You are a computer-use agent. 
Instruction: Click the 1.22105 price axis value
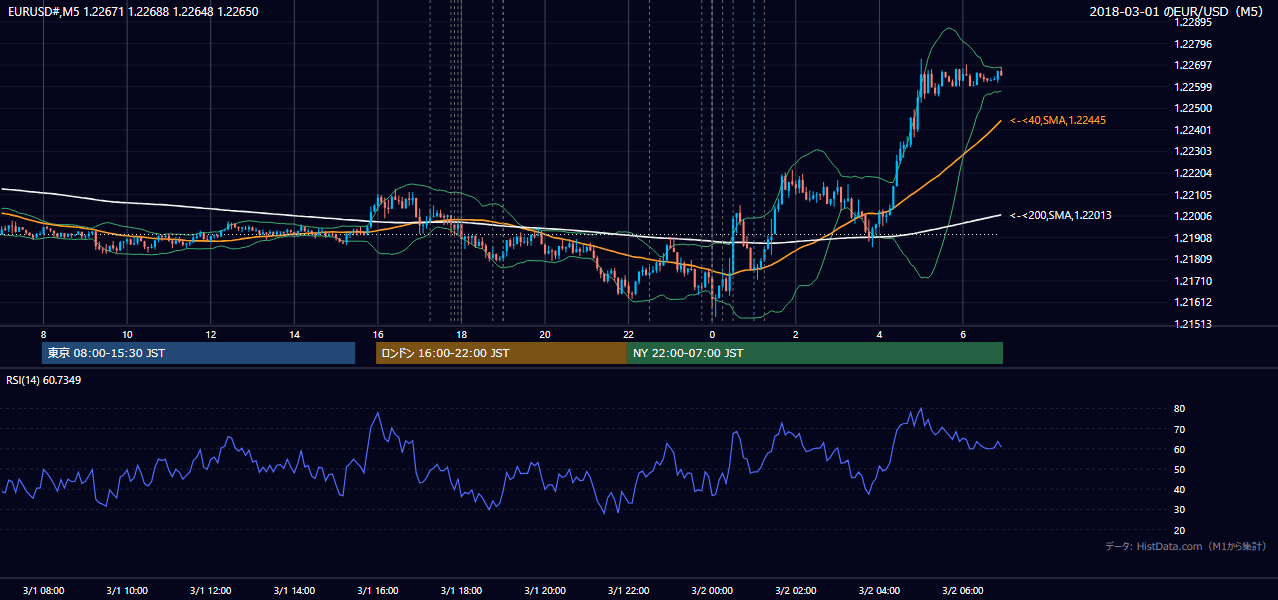(x=1192, y=195)
